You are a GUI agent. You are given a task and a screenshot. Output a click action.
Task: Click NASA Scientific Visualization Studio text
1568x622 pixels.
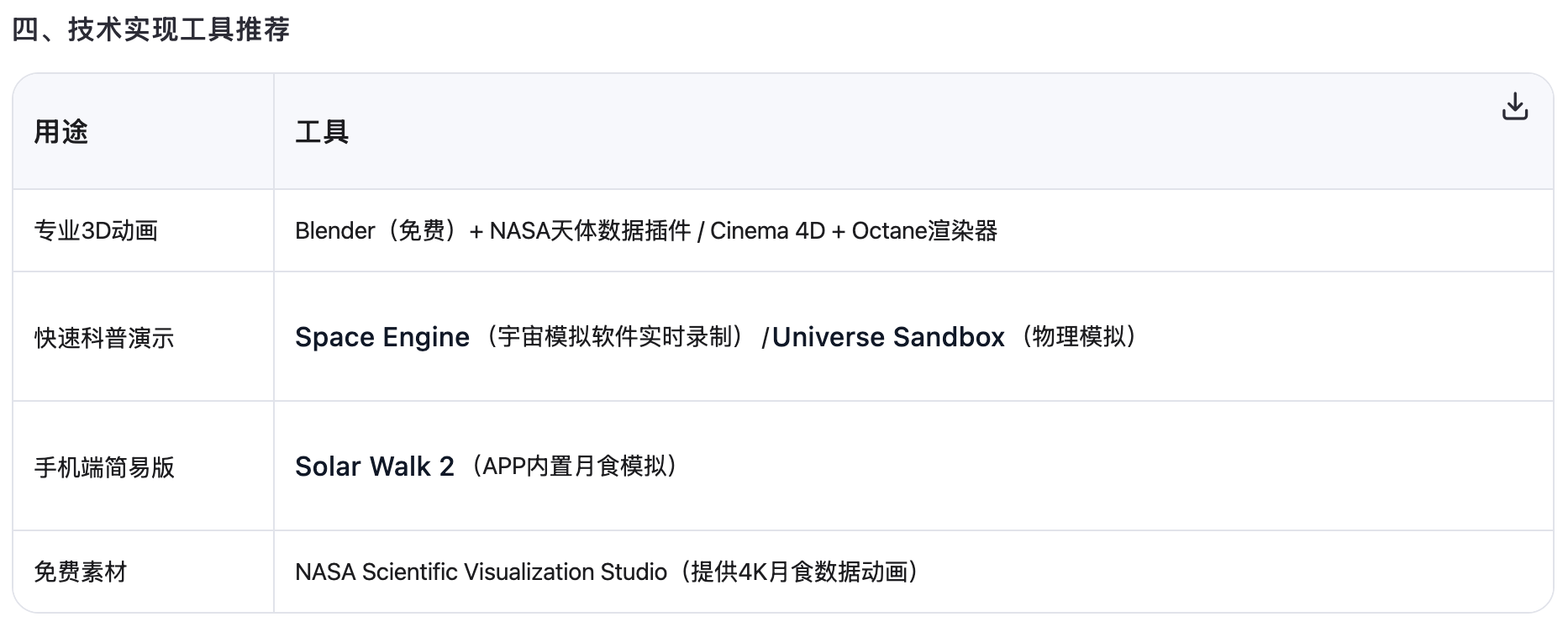(x=481, y=572)
